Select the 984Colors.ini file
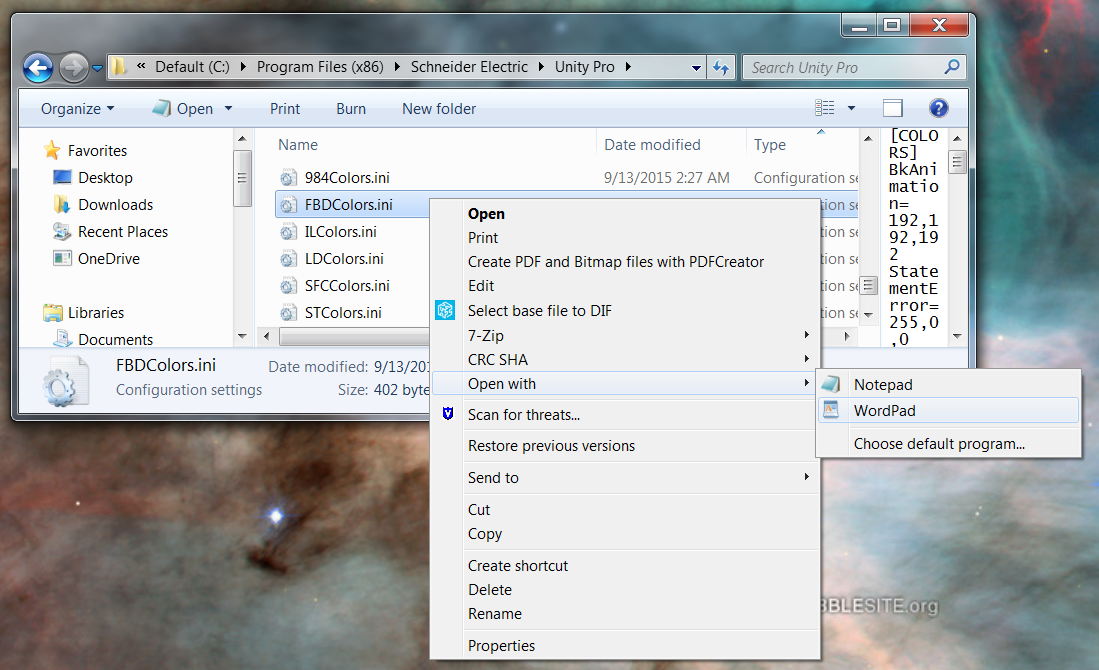Image resolution: width=1099 pixels, height=670 pixels. coord(347,177)
